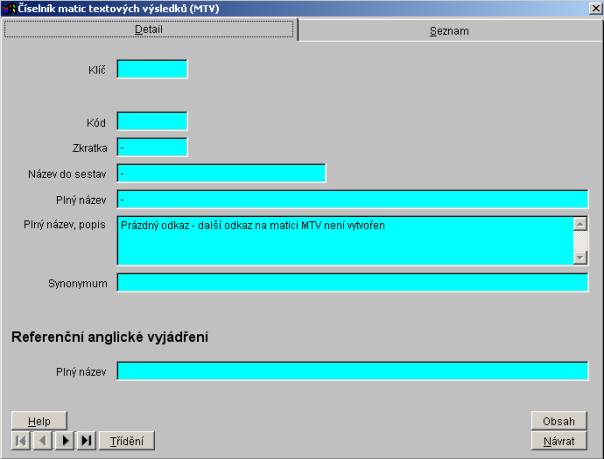
Task: Jump to the last record
Action: (x=87, y=440)
